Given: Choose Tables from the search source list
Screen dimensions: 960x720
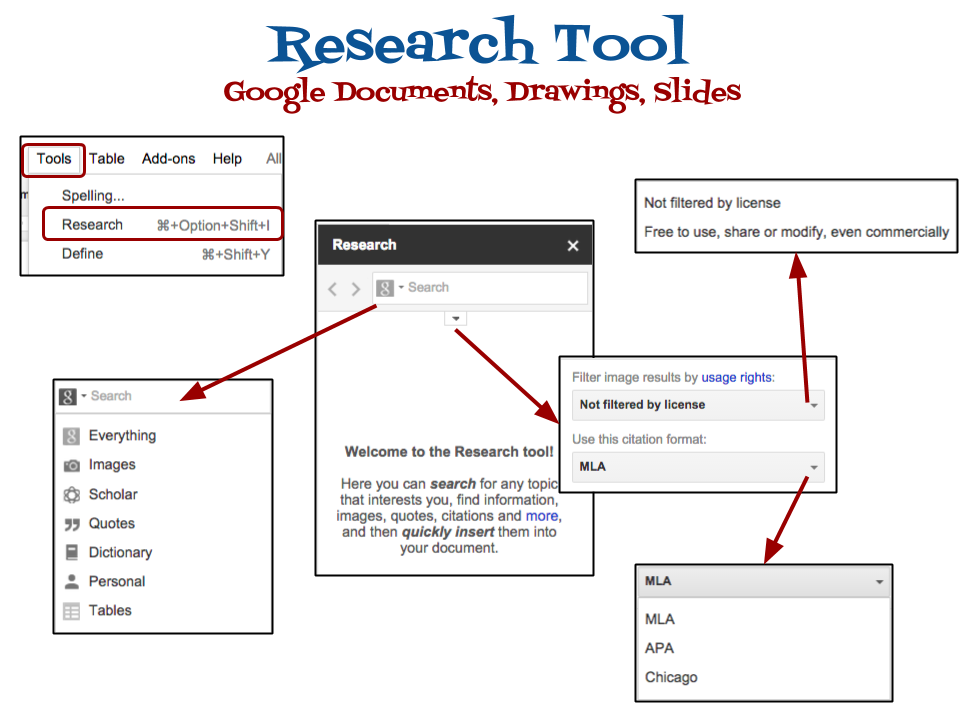Looking at the screenshot, I should [110, 610].
